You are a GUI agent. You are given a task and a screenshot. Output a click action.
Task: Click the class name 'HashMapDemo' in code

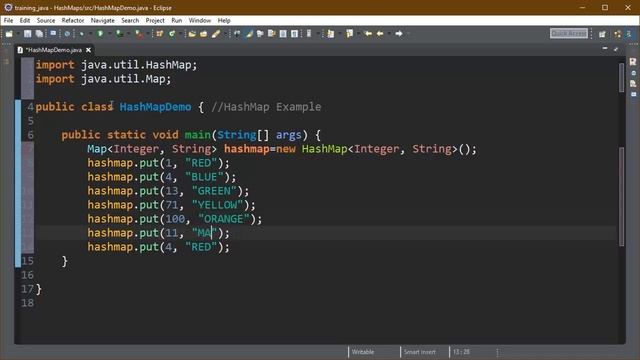click(x=155, y=107)
